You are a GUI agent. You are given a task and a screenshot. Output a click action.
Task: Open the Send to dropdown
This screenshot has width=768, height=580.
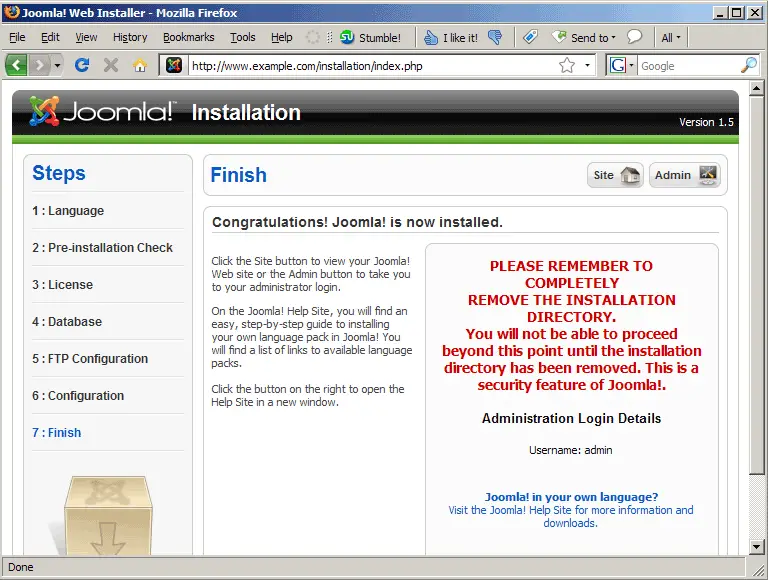coord(583,38)
